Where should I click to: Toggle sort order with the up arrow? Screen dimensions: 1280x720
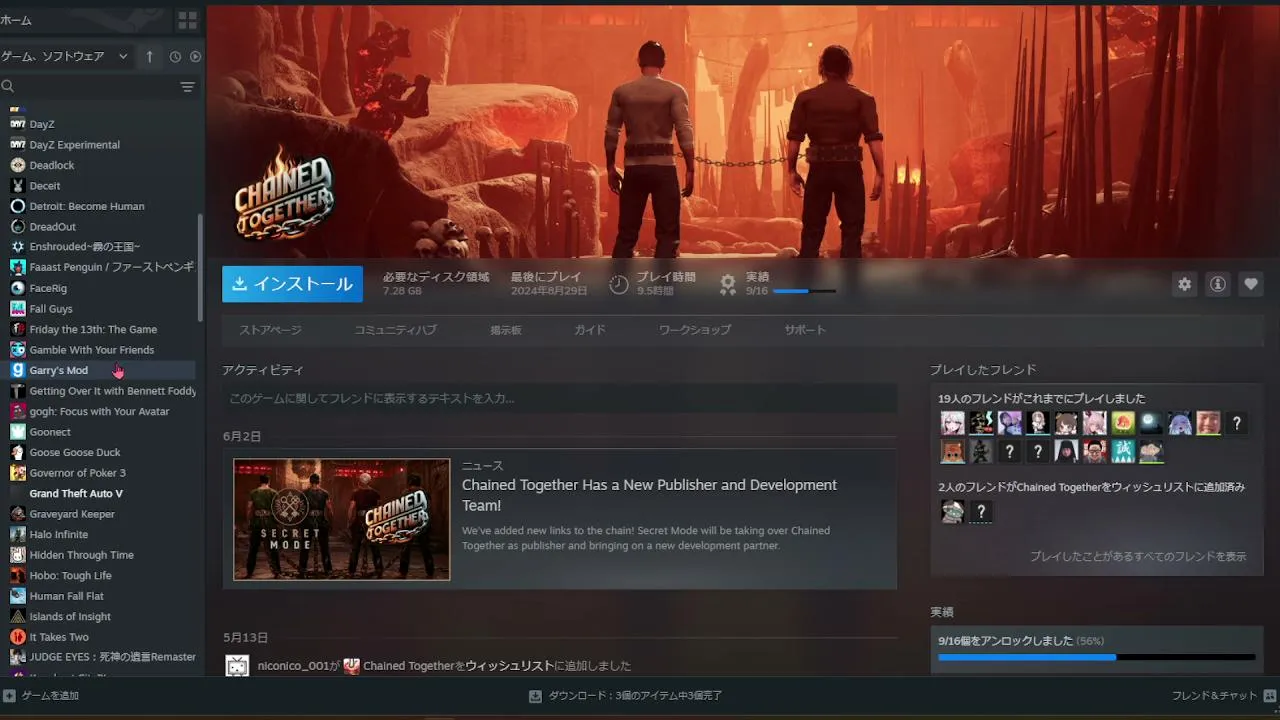(150, 57)
